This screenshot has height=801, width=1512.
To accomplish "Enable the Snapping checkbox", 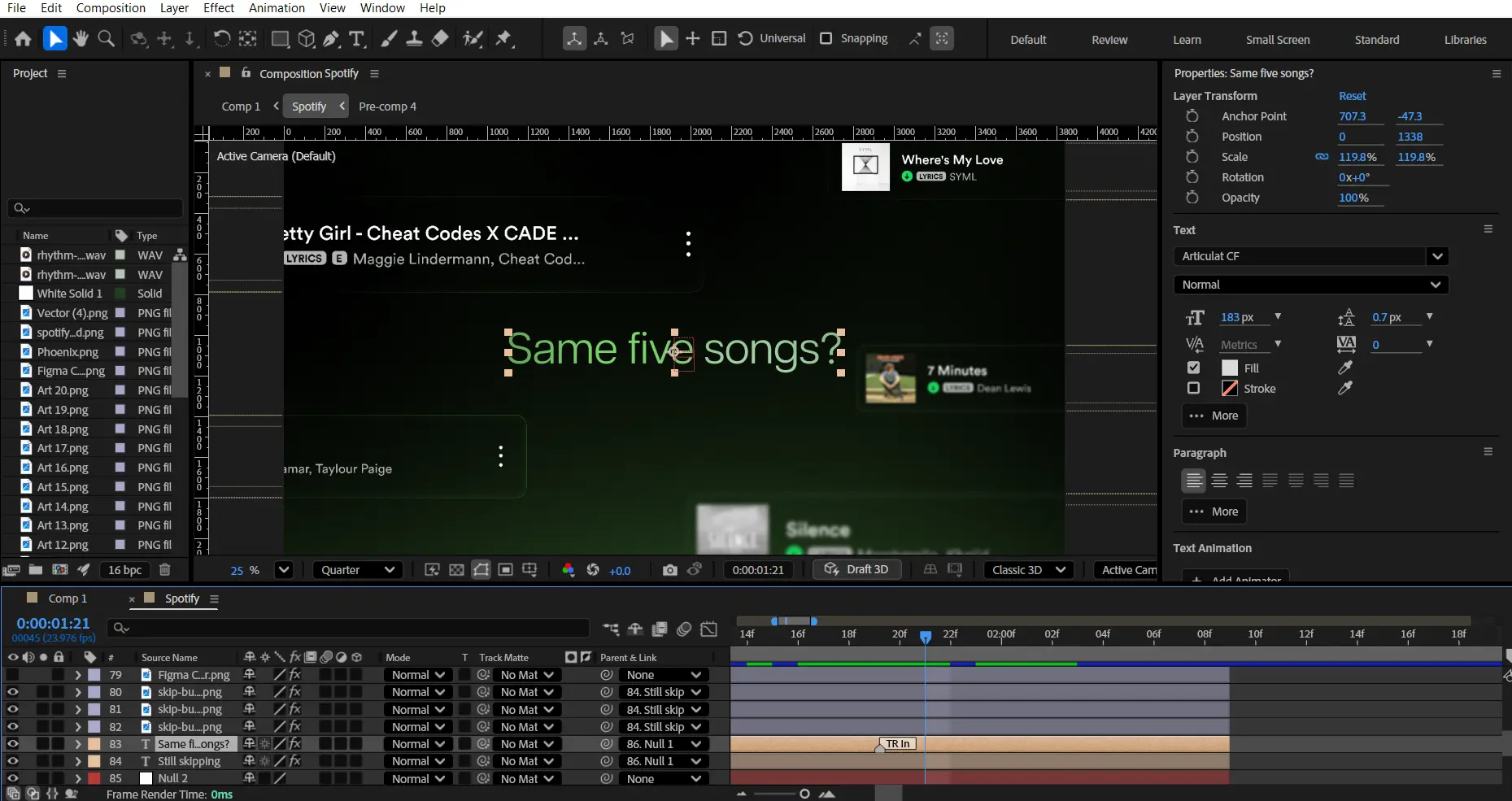I will 826,38.
